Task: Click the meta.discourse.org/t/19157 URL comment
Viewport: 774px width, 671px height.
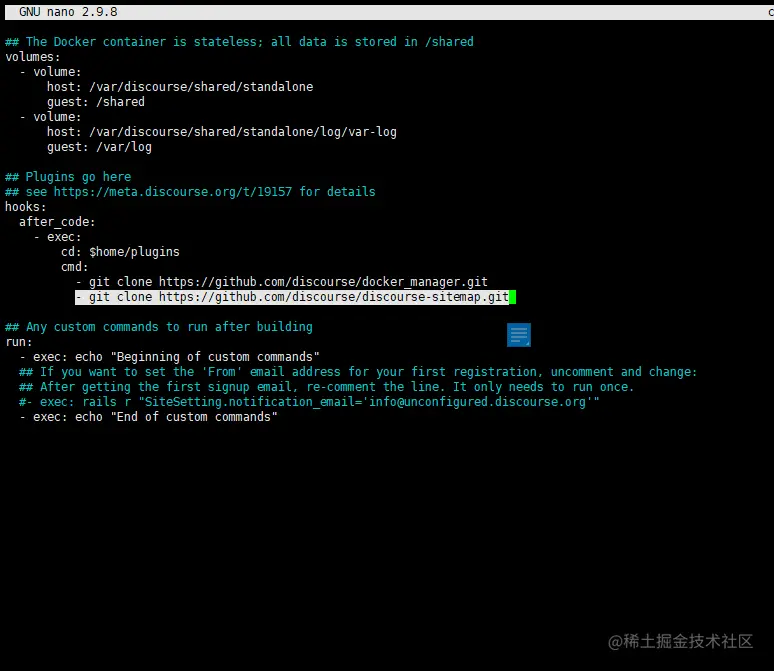Action: point(190,192)
